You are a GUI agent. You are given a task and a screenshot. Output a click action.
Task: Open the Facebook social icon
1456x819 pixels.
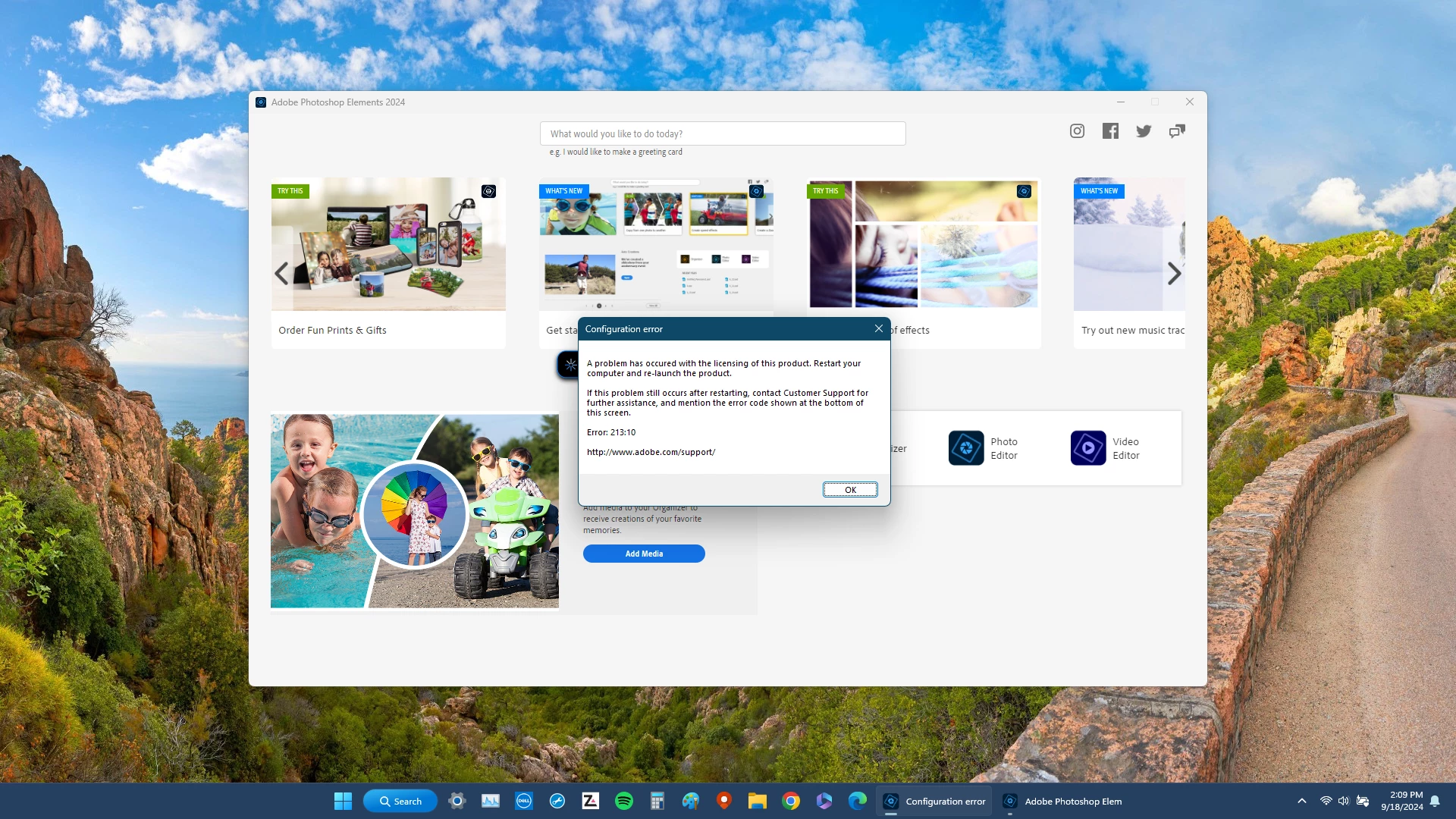click(x=1110, y=131)
